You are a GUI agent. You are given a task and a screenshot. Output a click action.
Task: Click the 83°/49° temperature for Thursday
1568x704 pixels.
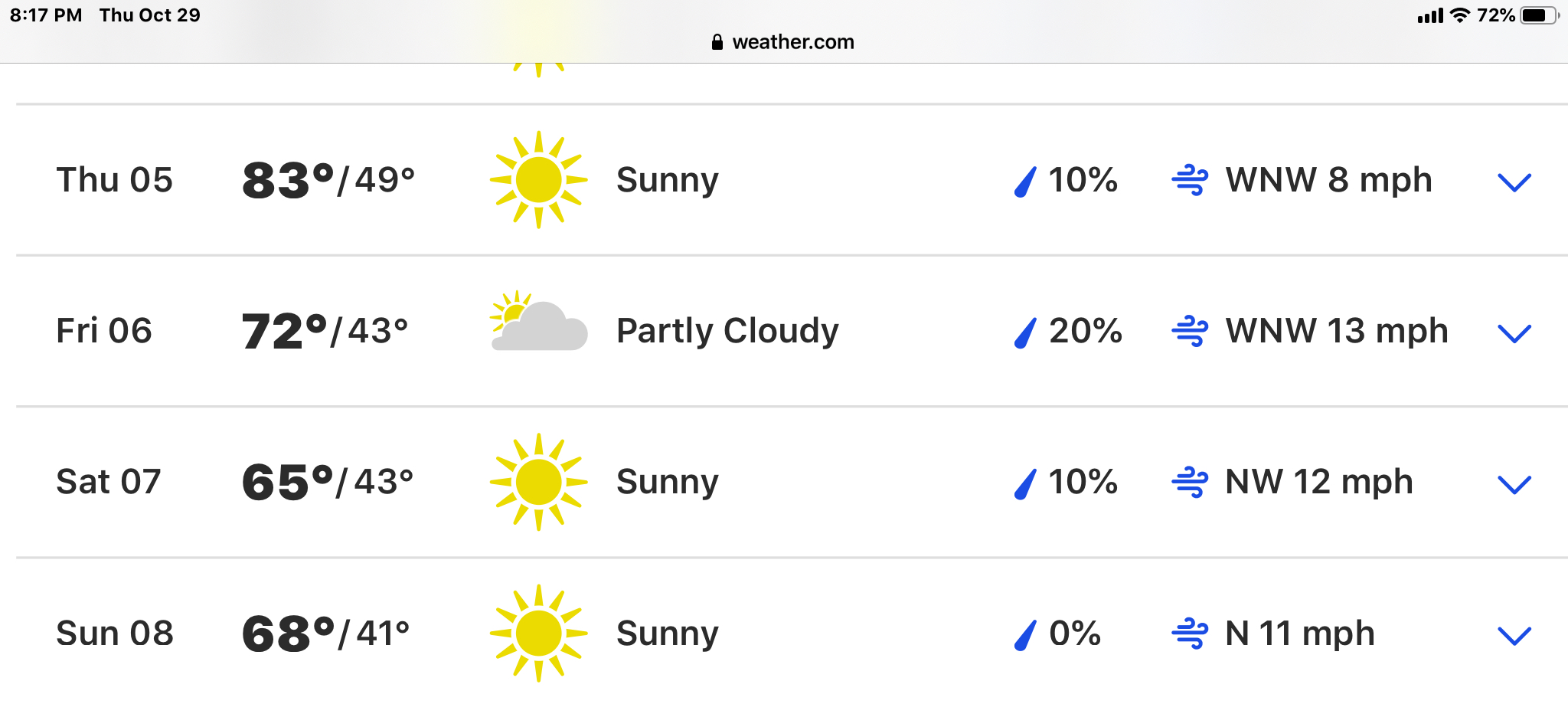tap(328, 181)
